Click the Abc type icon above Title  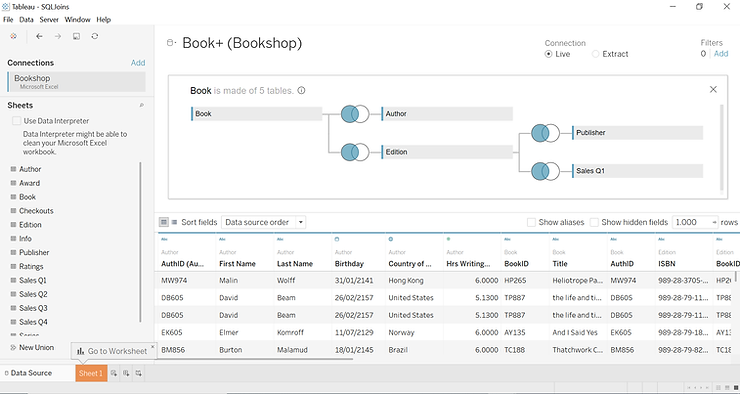point(555,239)
